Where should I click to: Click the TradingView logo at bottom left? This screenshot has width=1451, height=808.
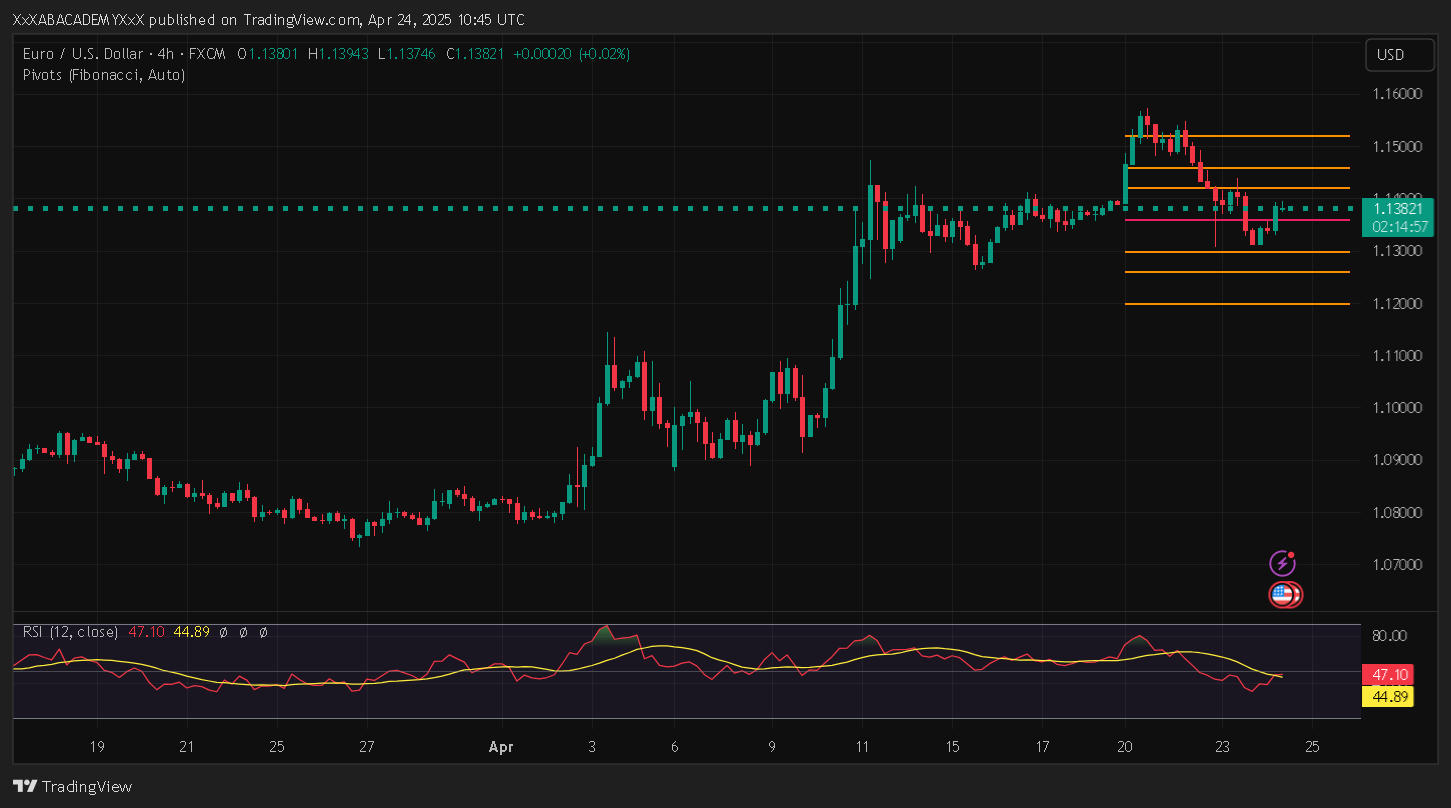[72, 786]
